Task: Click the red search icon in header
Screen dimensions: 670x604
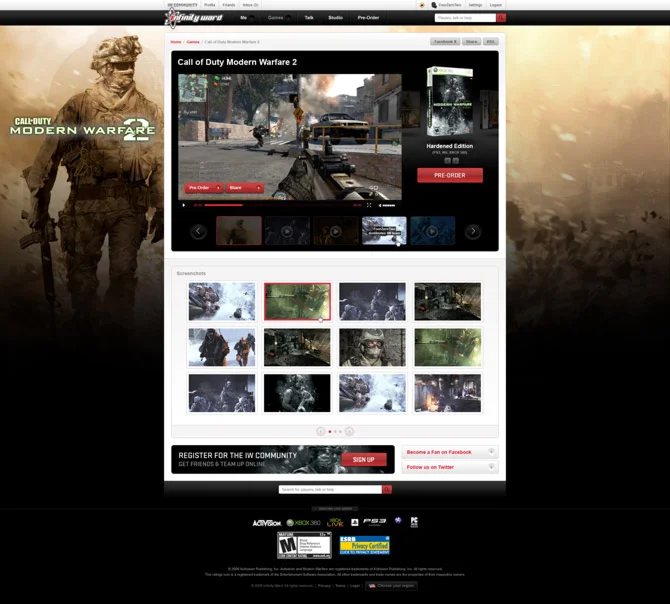Action: point(501,18)
